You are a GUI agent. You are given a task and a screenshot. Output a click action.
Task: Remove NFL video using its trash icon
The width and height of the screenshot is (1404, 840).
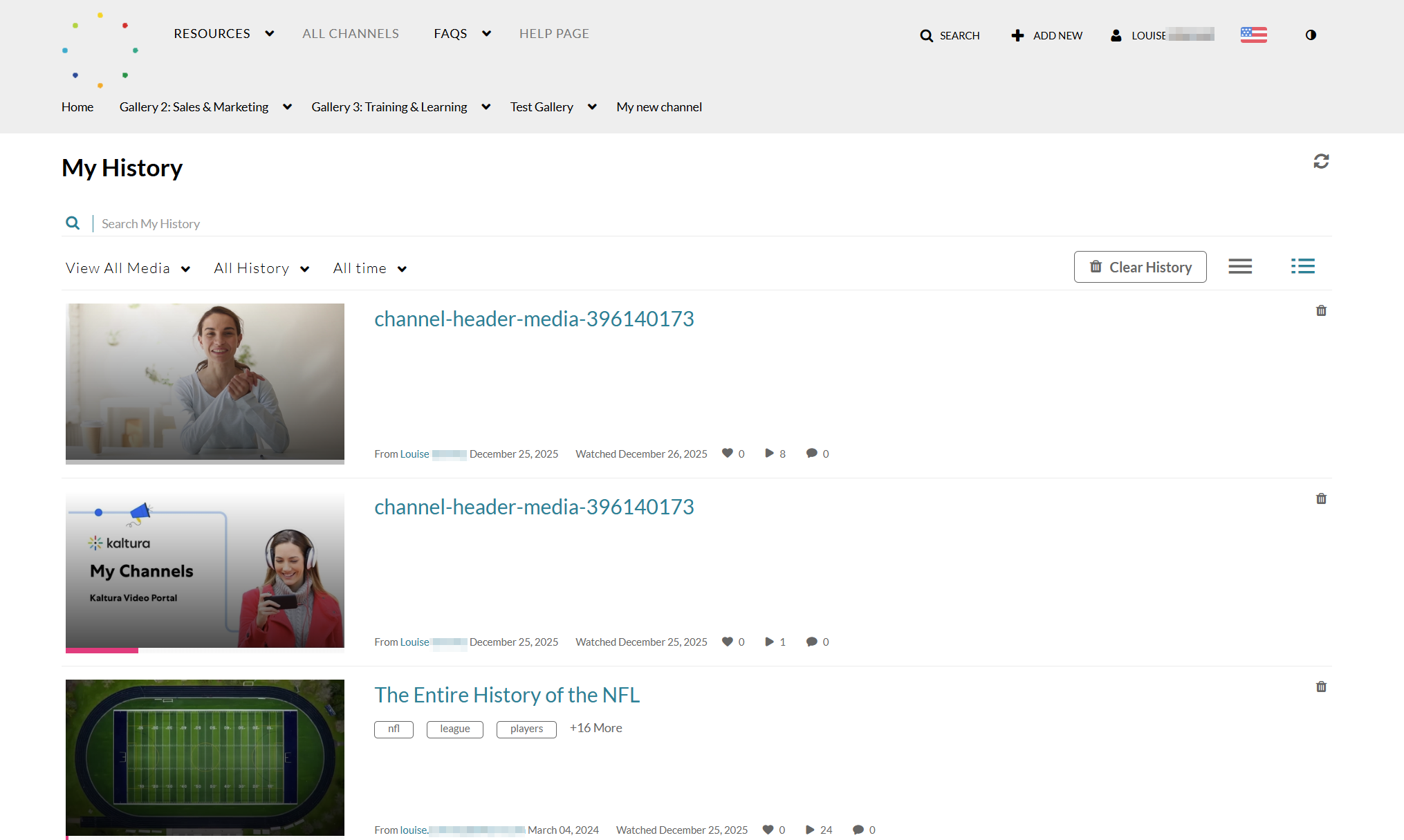click(1321, 687)
